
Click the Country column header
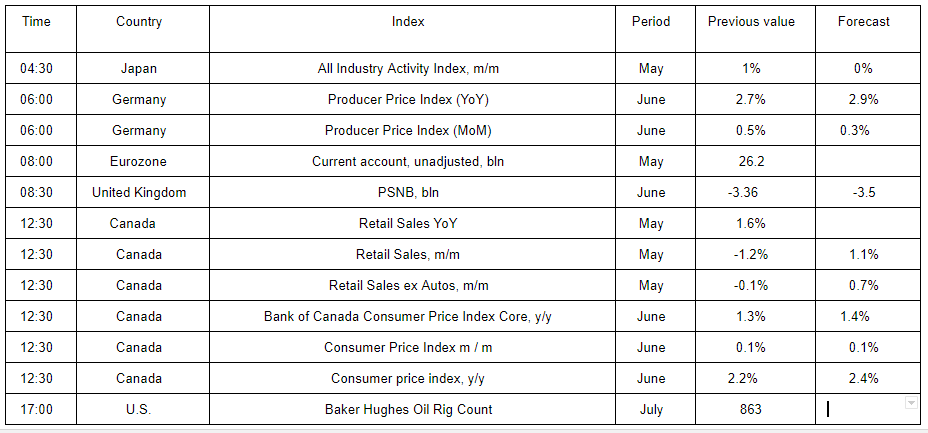[139, 22]
